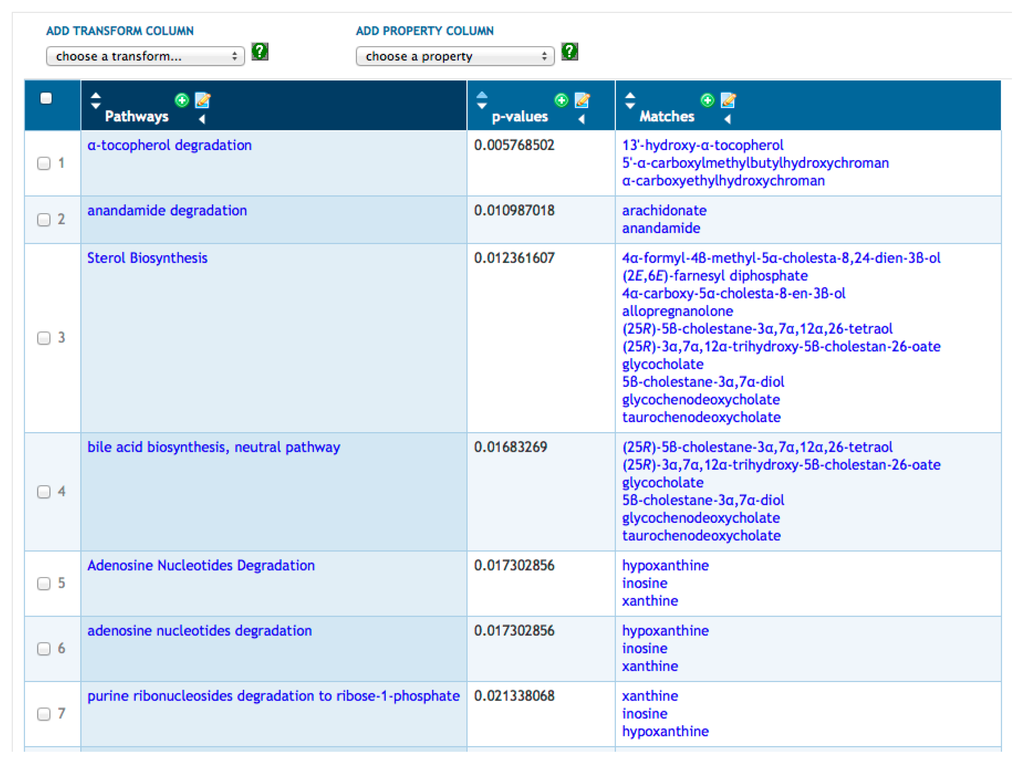Open the 'choose a property' dropdown
The height and width of the screenshot is (764, 1024).
click(455, 57)
